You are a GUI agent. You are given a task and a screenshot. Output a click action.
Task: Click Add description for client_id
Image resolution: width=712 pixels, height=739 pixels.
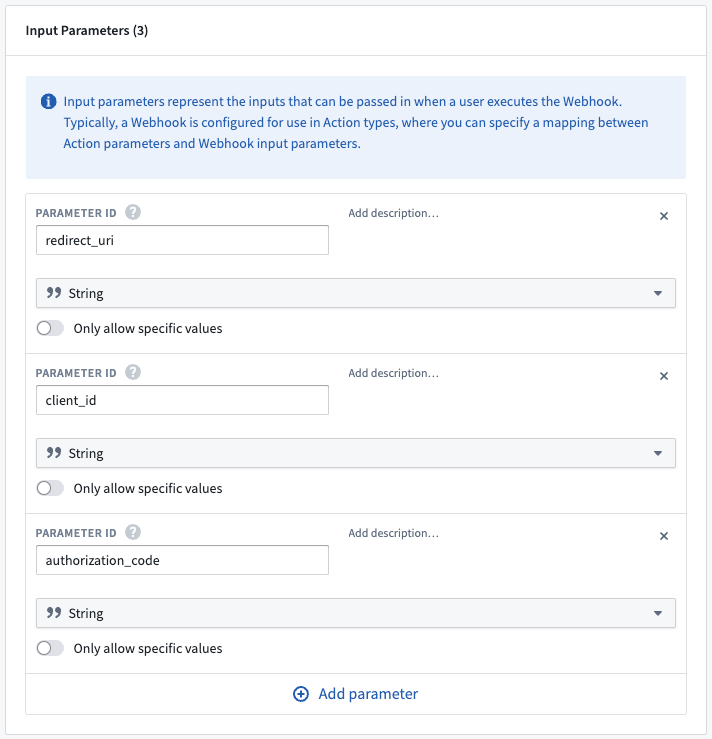[393, 373]
